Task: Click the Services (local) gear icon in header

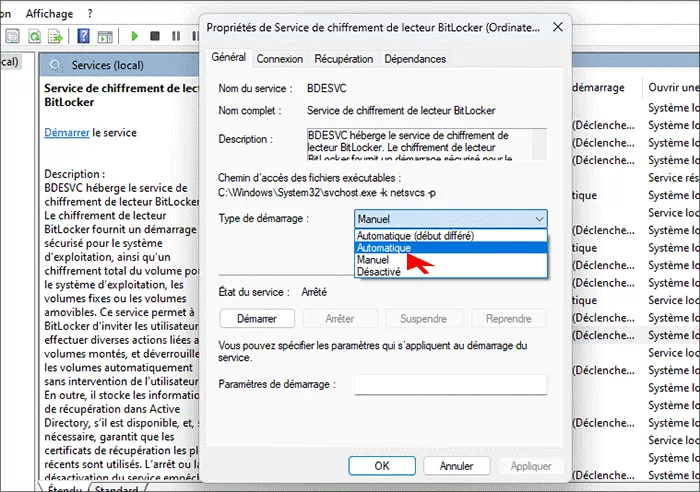Action: coord(56,66)
